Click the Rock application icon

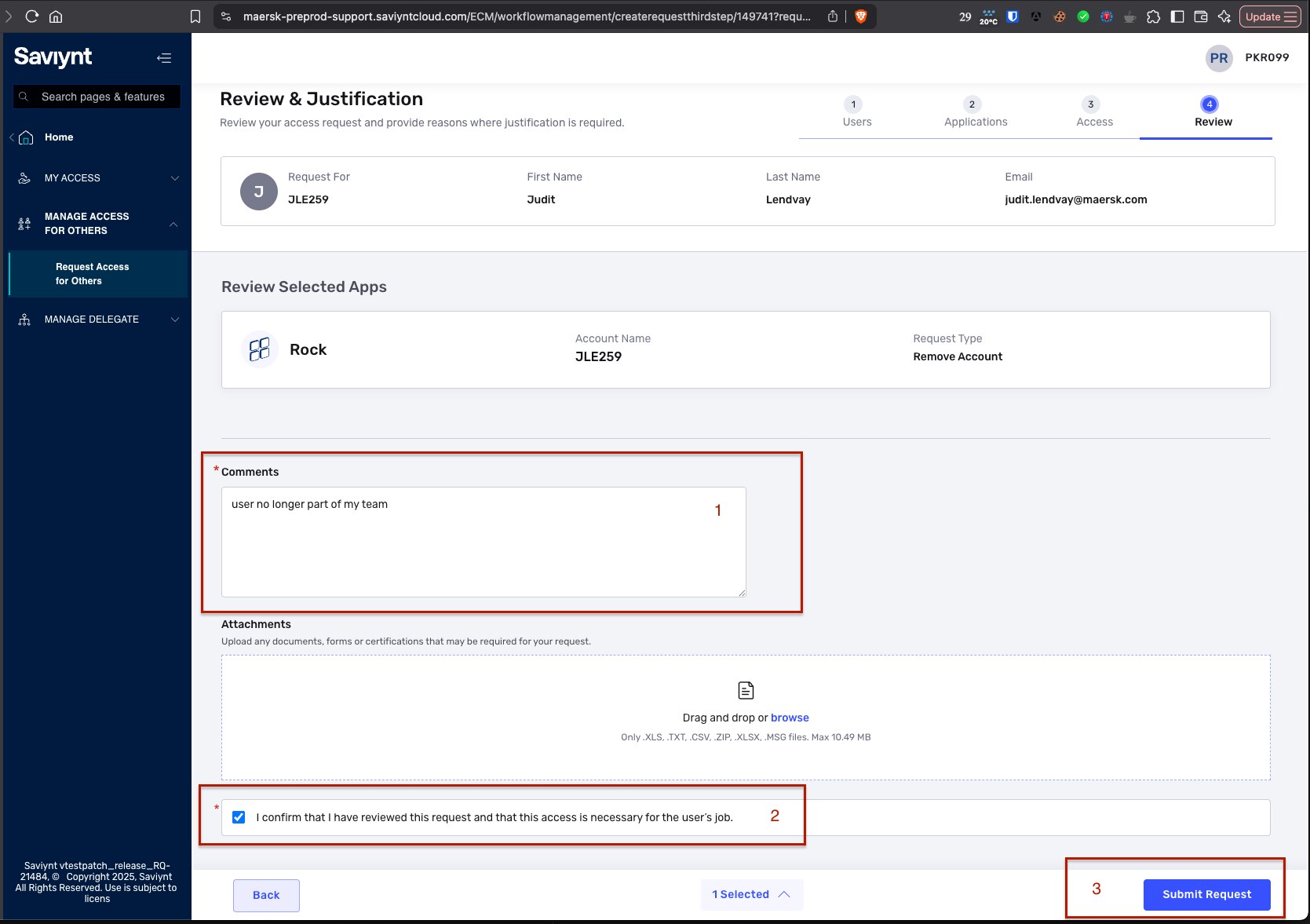(x=259, y=349)
